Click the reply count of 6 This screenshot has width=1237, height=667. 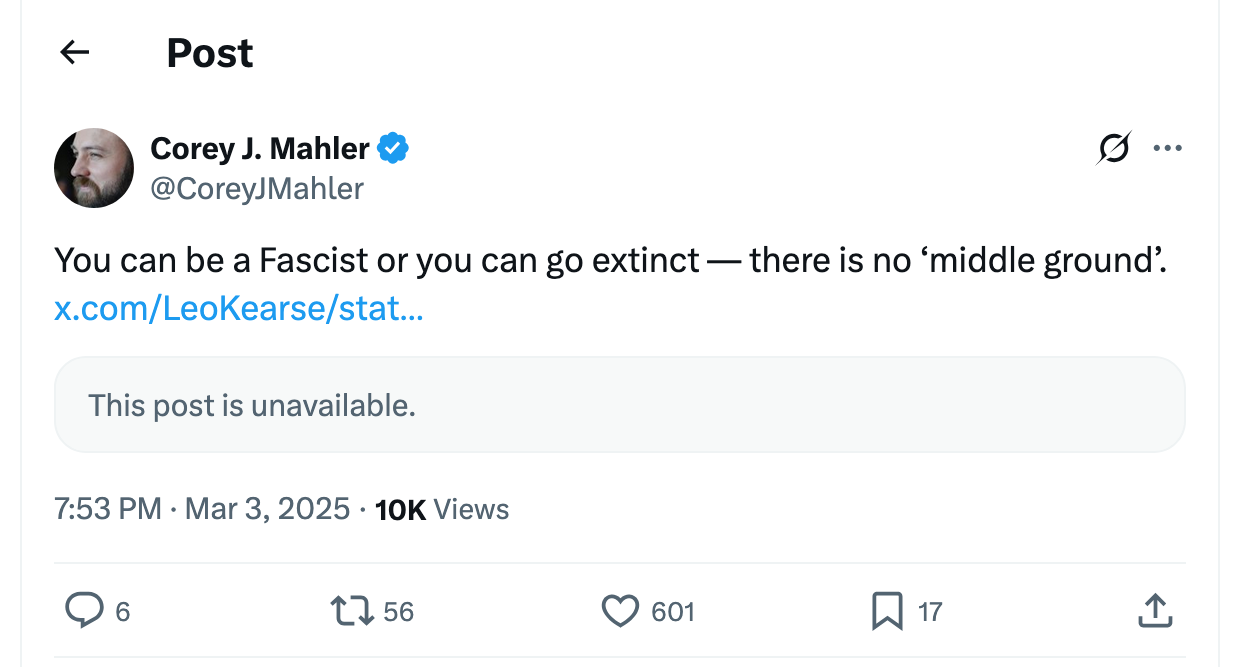point(123,611)
